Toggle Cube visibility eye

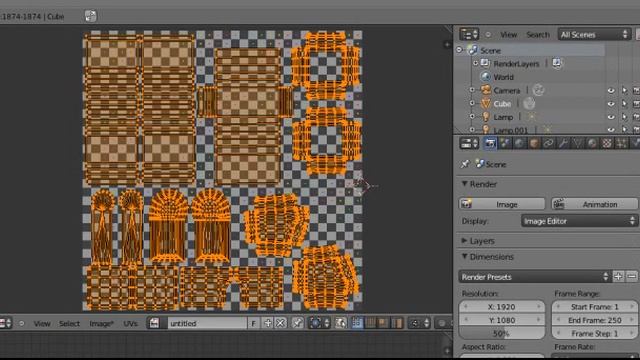click(611, 104)
